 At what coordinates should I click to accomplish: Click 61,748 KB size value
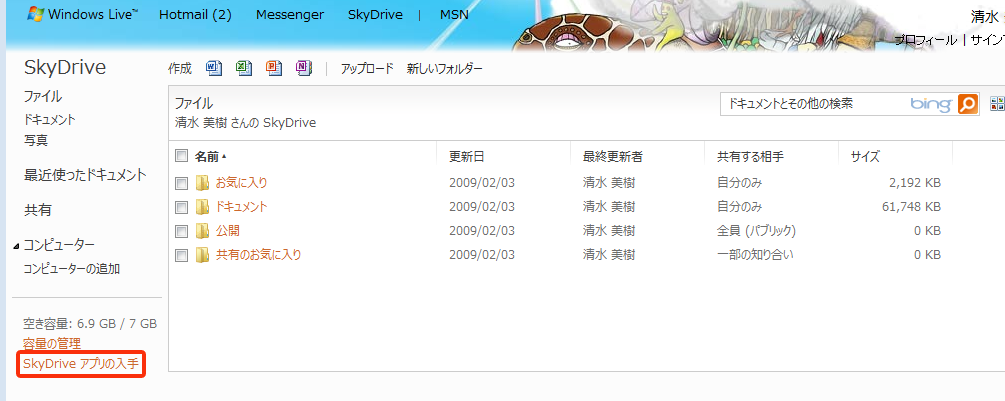[x=911, y=207]
